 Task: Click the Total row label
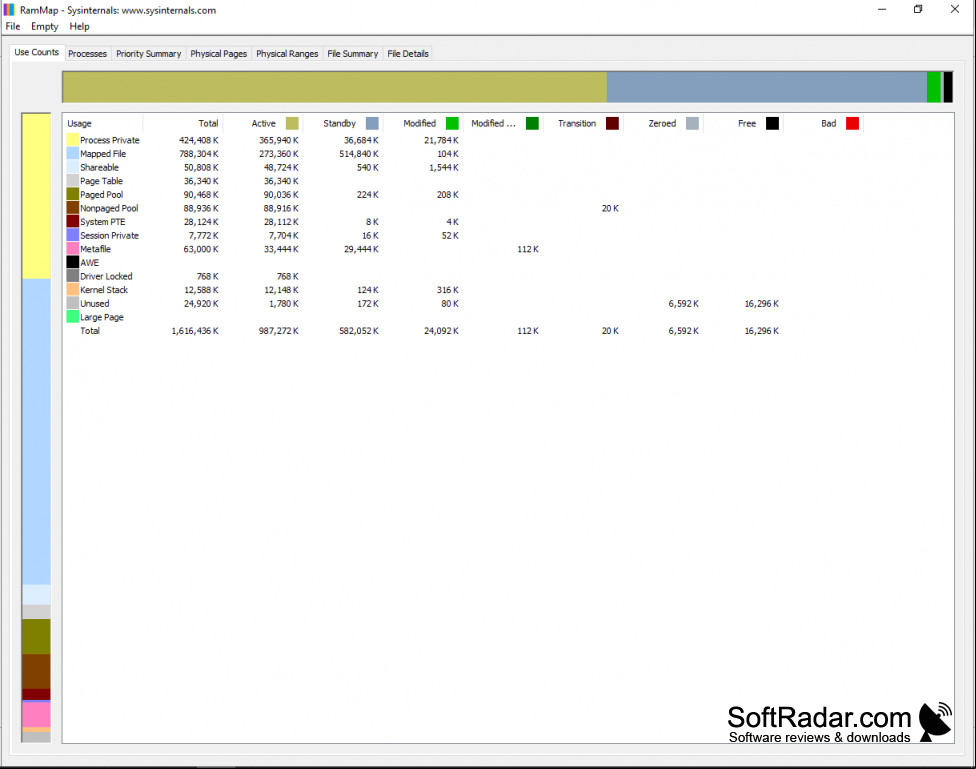click(x=90, y=331)
